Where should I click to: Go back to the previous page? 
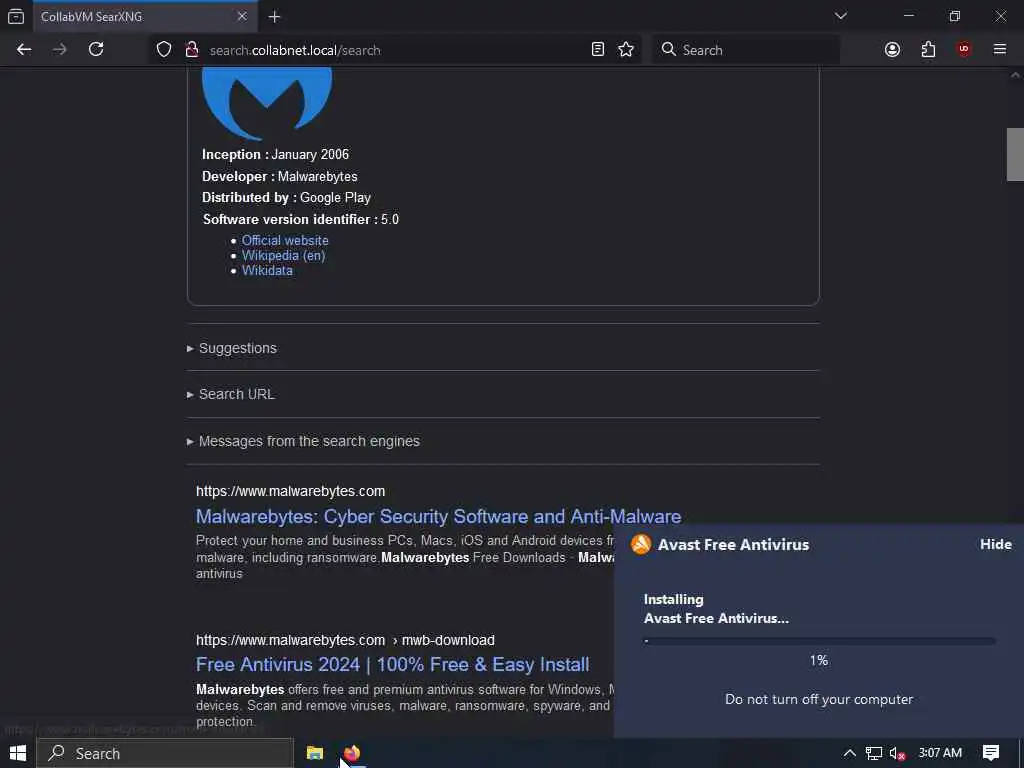tap(24, 50)
